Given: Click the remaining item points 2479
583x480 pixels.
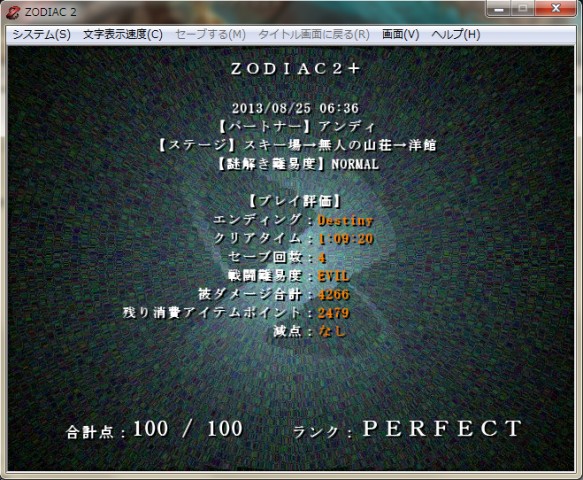Looking at the screenshot, I should [334, 313].
